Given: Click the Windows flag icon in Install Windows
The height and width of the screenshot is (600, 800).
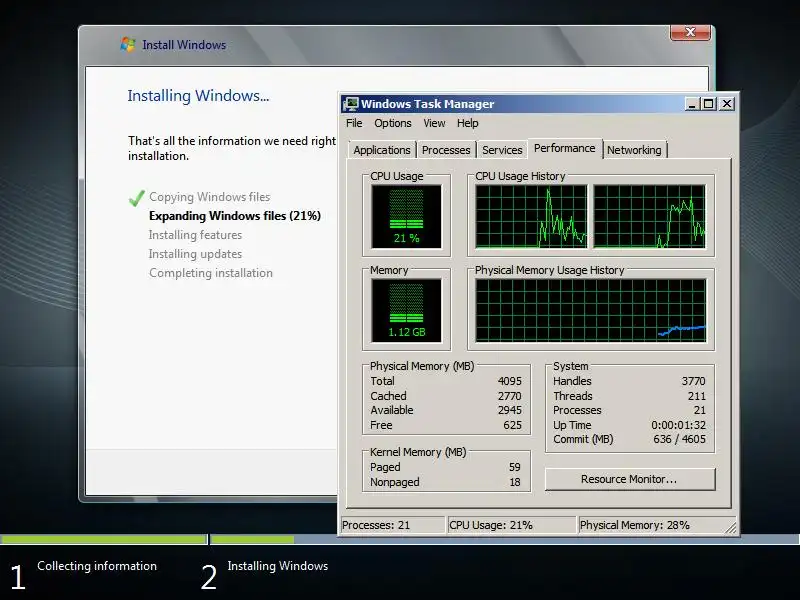Looking at the screenshot, I should pos(128,44).
